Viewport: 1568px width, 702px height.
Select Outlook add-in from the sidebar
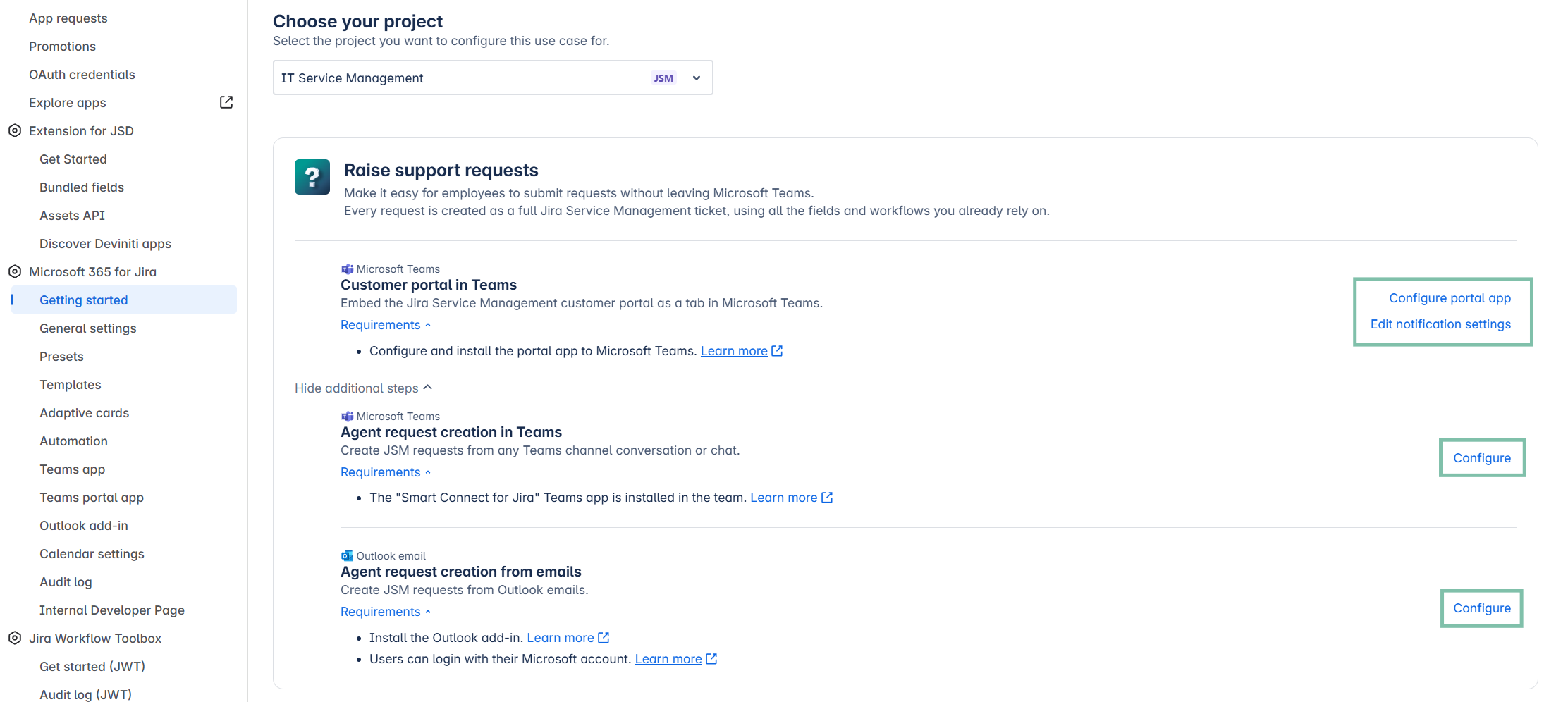84,526
